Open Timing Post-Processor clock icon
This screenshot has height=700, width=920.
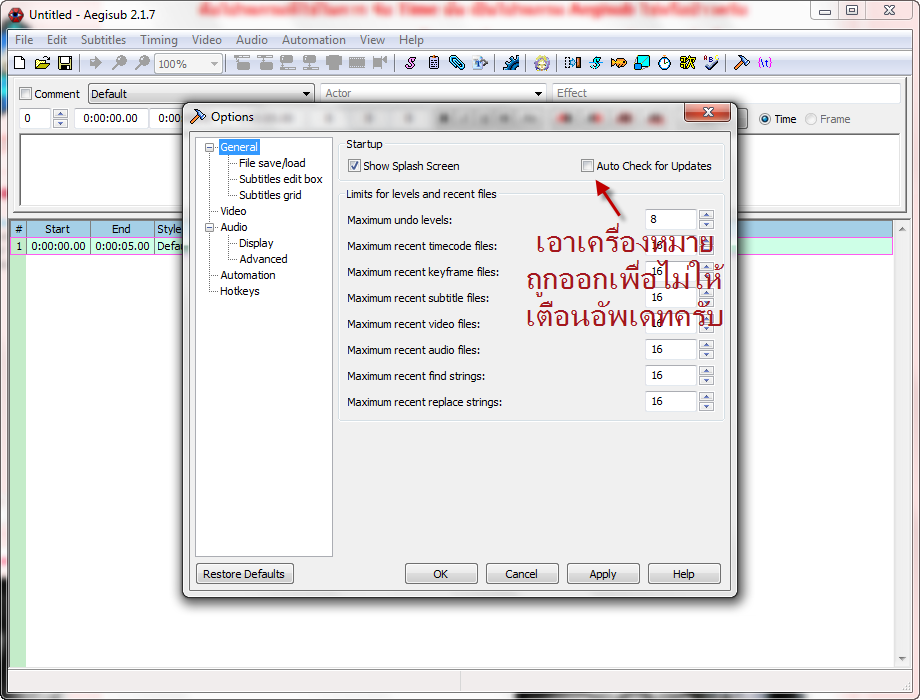664,63
